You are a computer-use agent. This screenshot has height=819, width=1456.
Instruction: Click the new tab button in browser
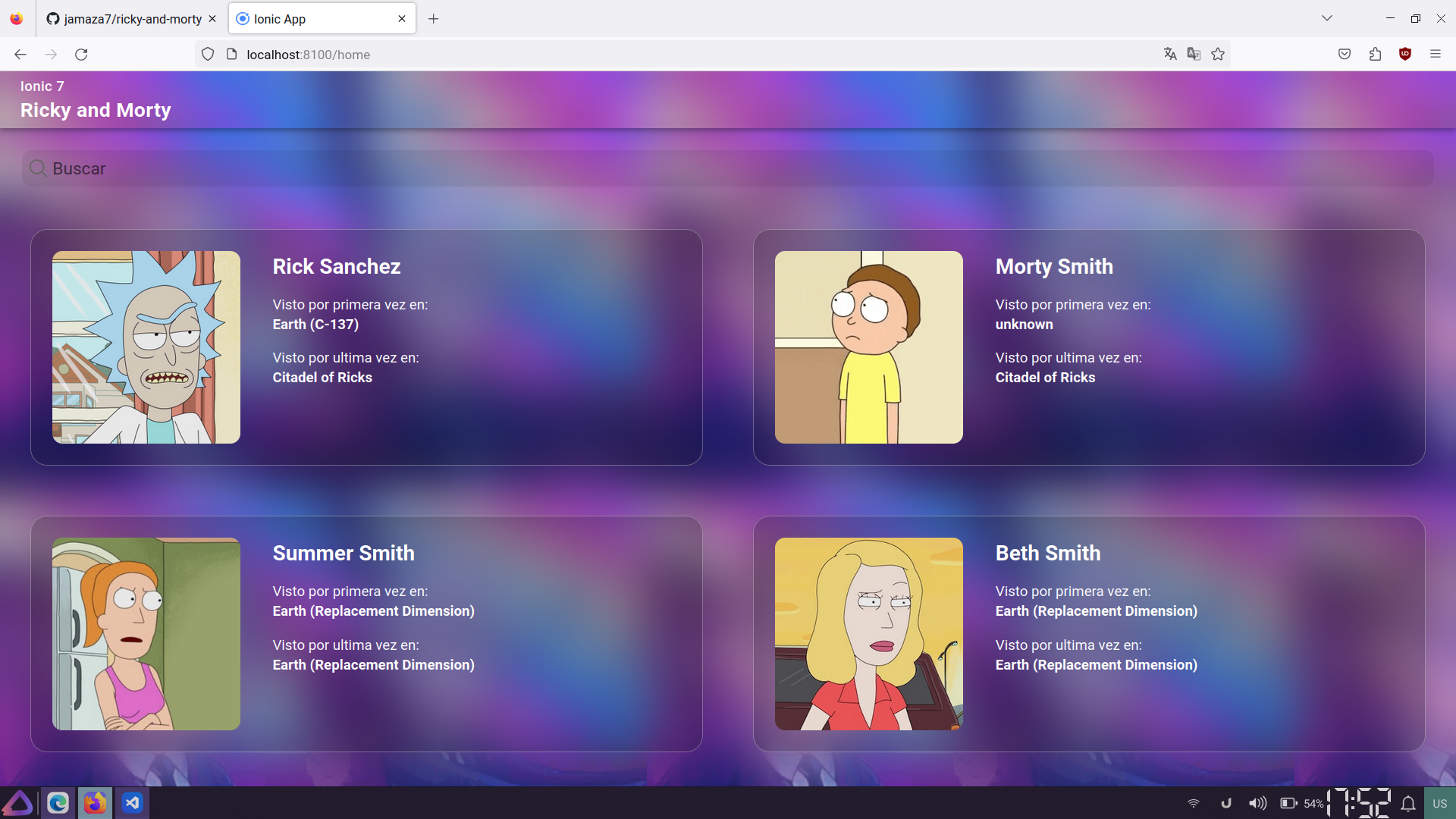434,17
